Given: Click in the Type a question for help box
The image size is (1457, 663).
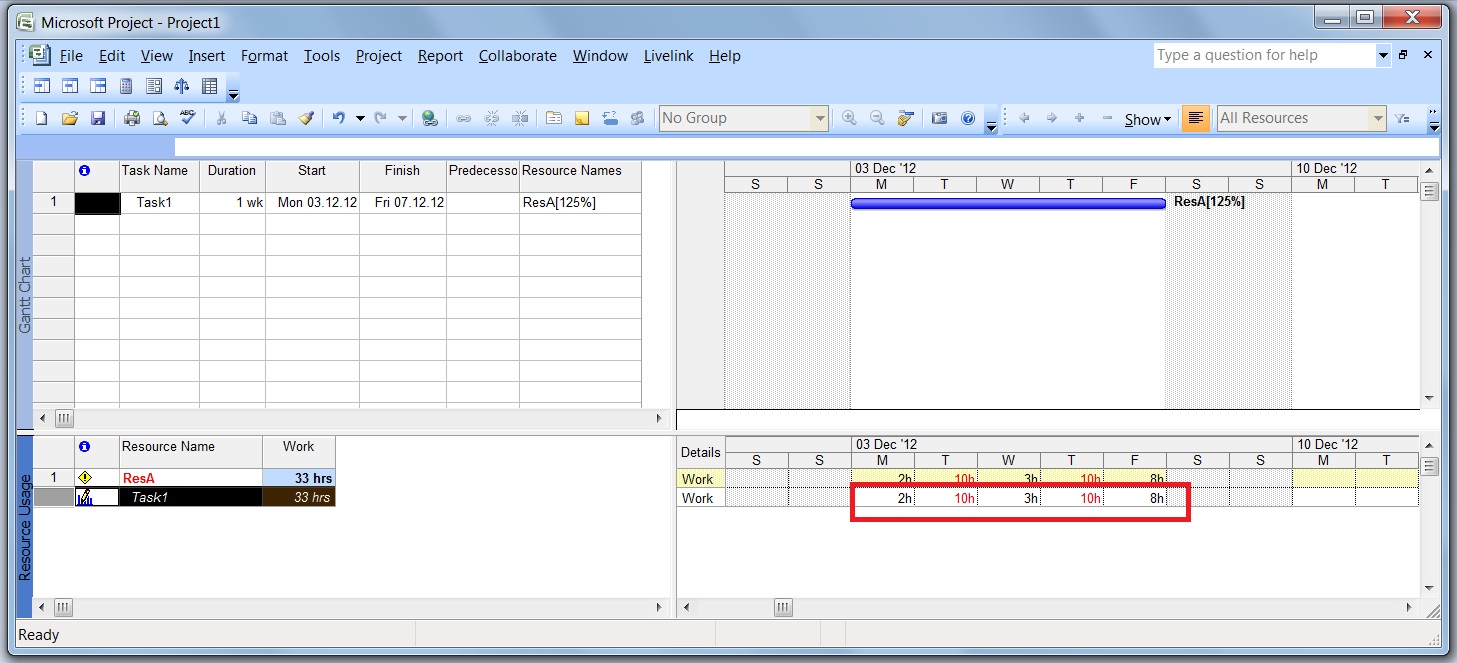Looking at the screenshot, I should coord(1264,55).
